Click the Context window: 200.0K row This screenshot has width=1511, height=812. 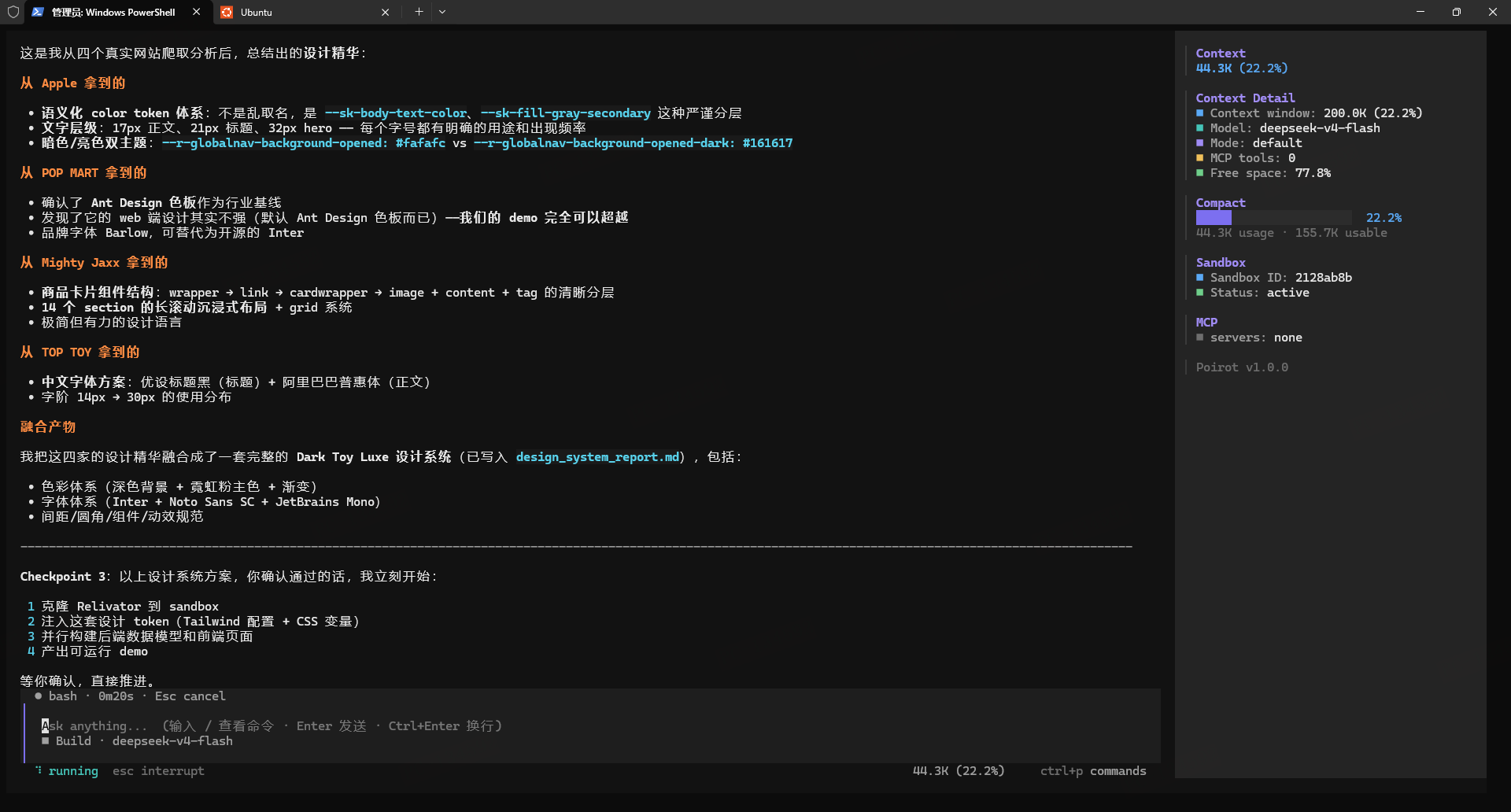click(x=1310, y=113)
